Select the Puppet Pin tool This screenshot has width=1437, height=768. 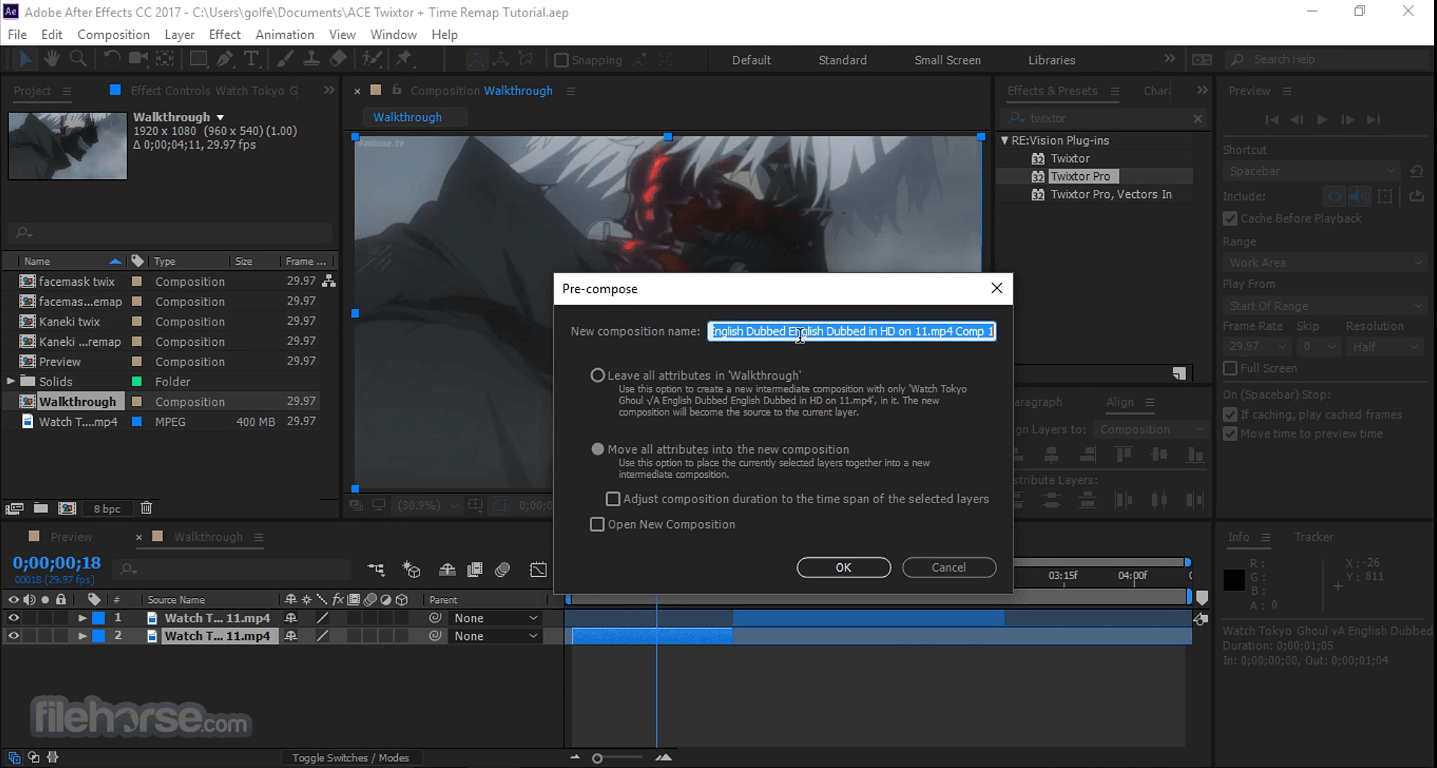pos(404,59)
